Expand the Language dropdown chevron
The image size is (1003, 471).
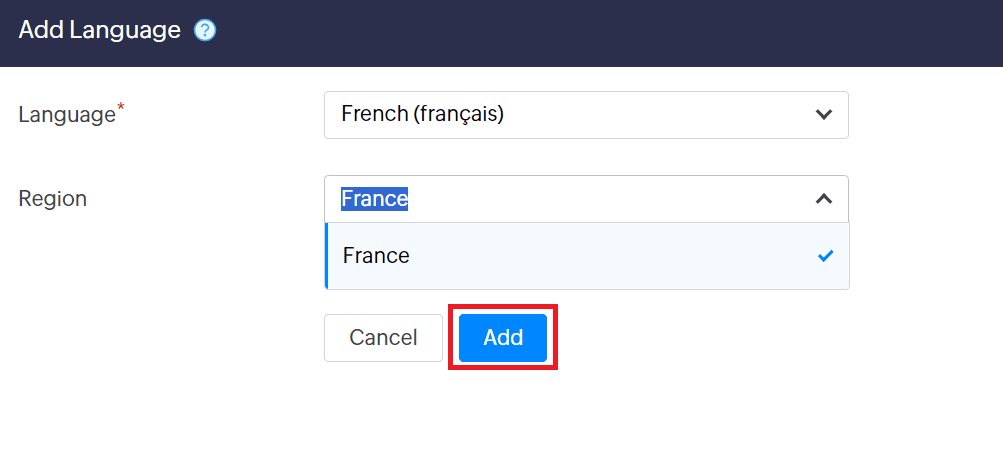pos(824,115)
